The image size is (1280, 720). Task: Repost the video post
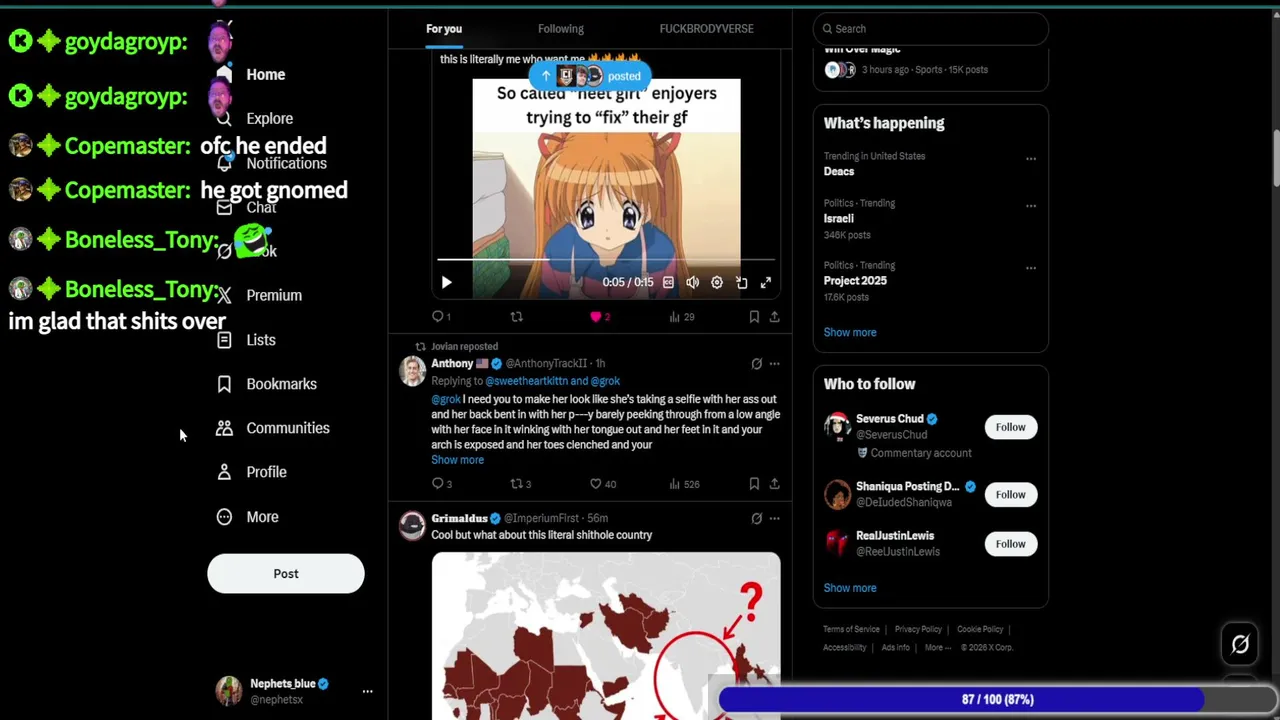(516, 317)
